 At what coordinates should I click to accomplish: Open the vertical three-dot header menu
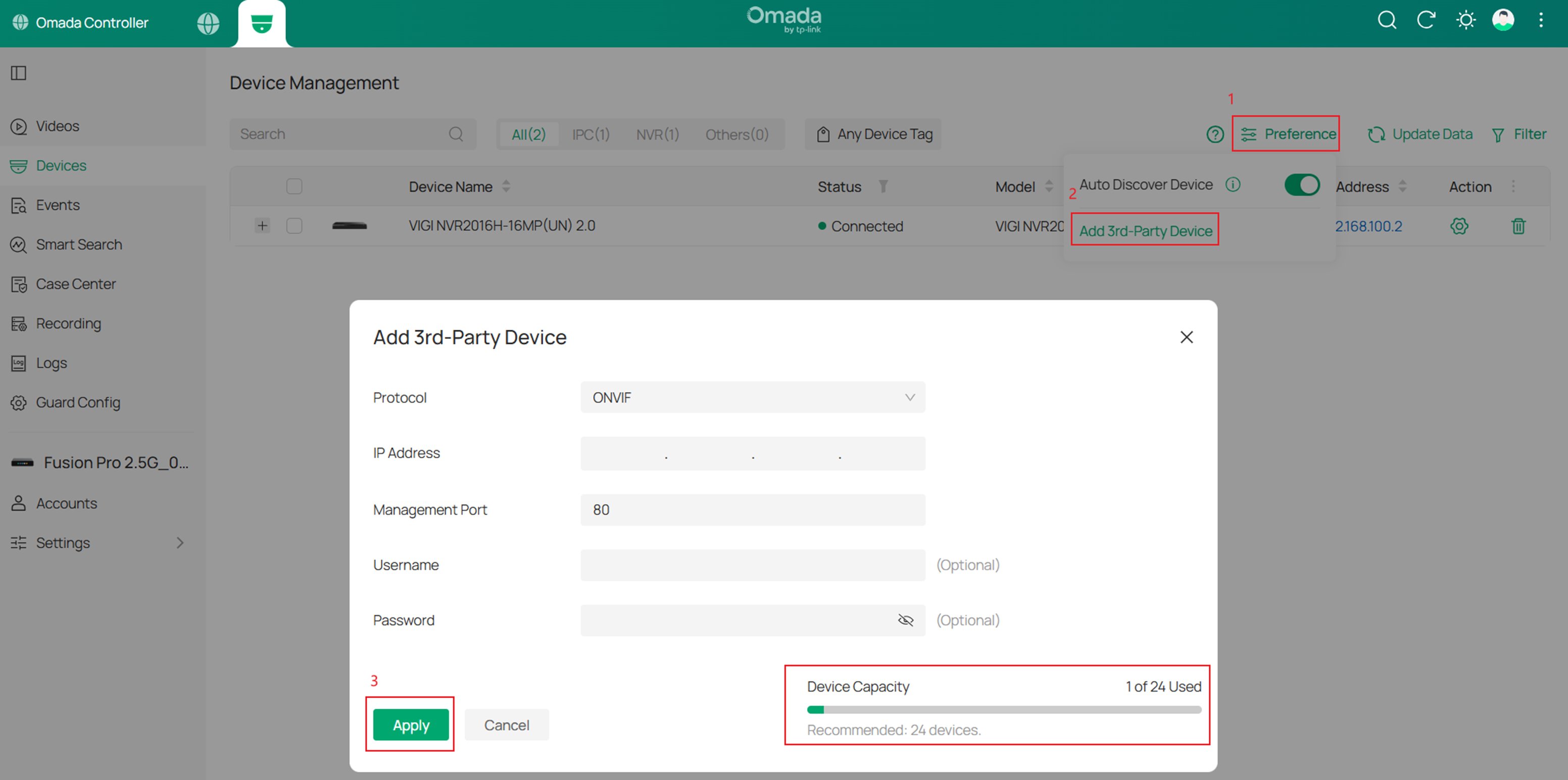point(1541,20)
